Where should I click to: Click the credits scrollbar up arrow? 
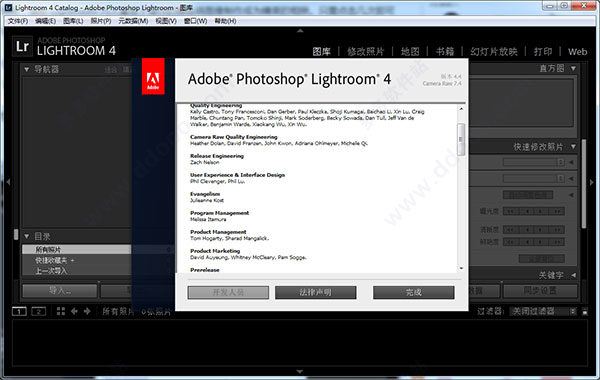tap(461, 109)
